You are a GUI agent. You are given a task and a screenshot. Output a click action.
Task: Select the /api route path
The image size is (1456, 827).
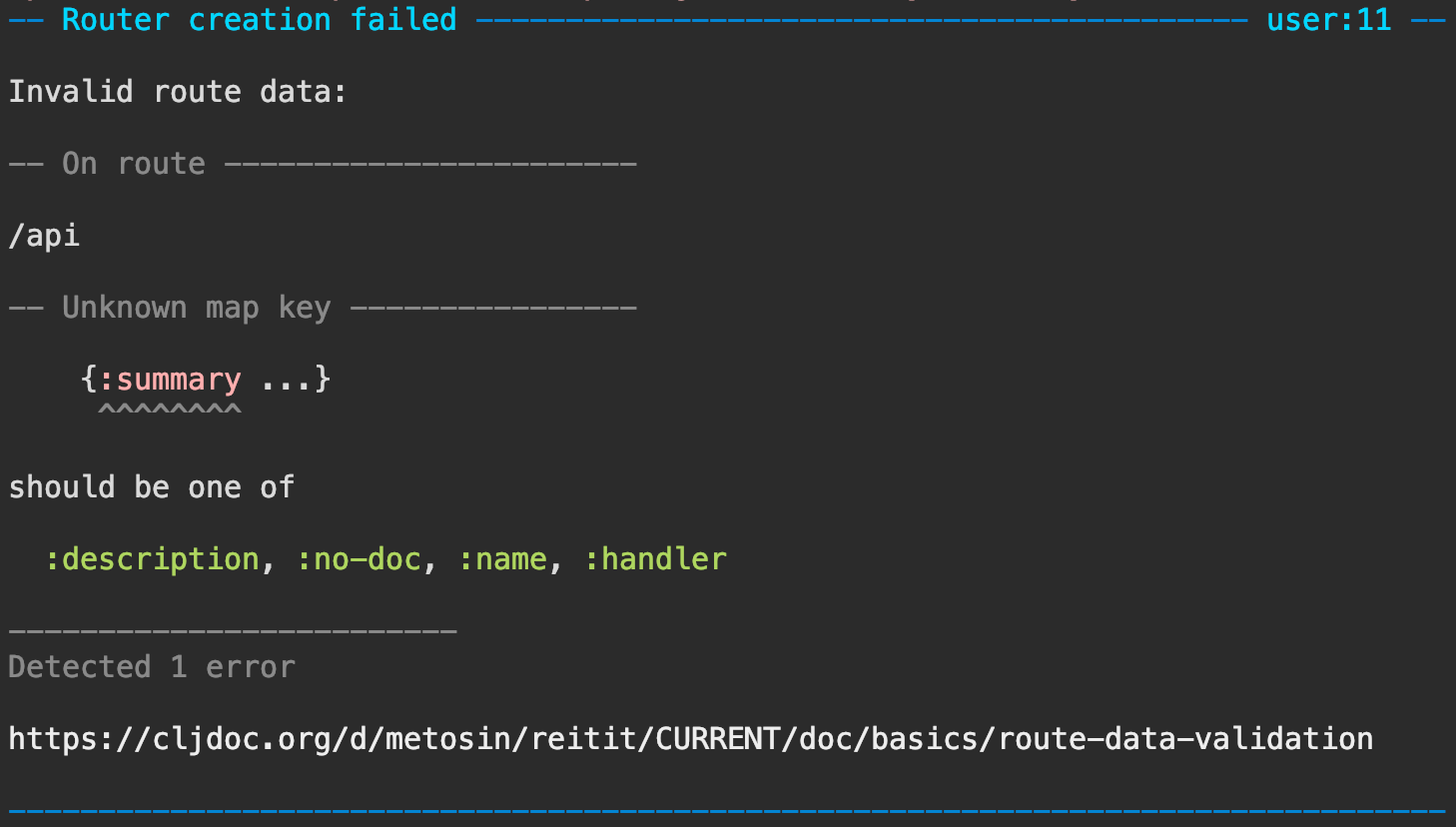click(x=44, y=236)
